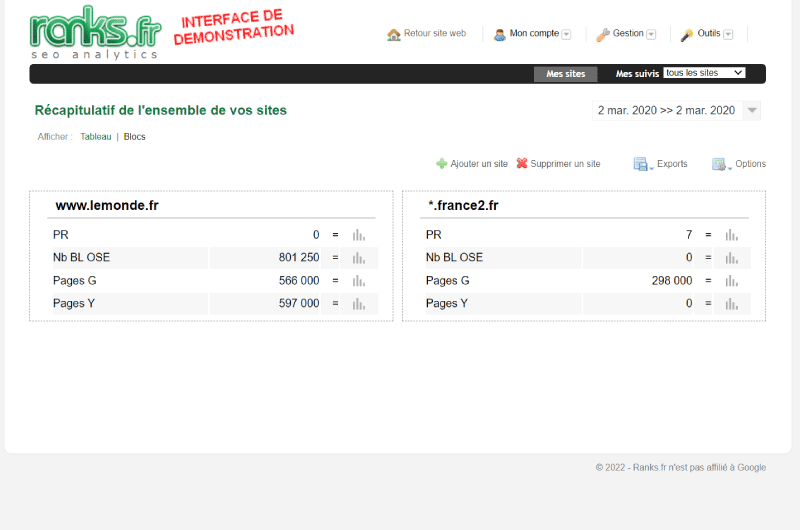This screenshot has width=800, height=530.
Task: Click the 801 250 value for lemonde.fr
Action: pyautogui.click(x=299, y=258)
